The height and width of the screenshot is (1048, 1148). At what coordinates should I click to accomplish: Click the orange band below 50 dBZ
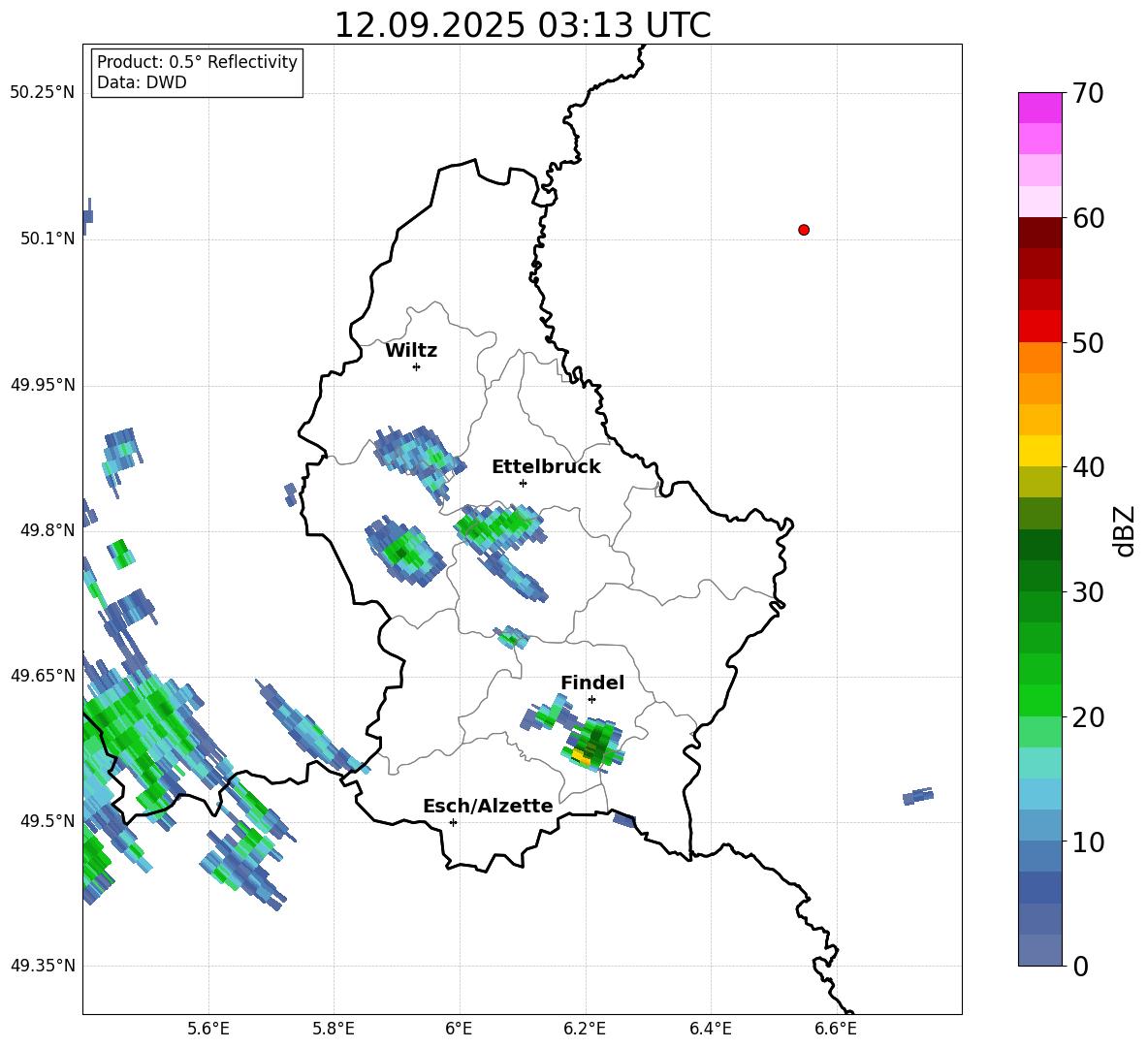coord(1039,358)
